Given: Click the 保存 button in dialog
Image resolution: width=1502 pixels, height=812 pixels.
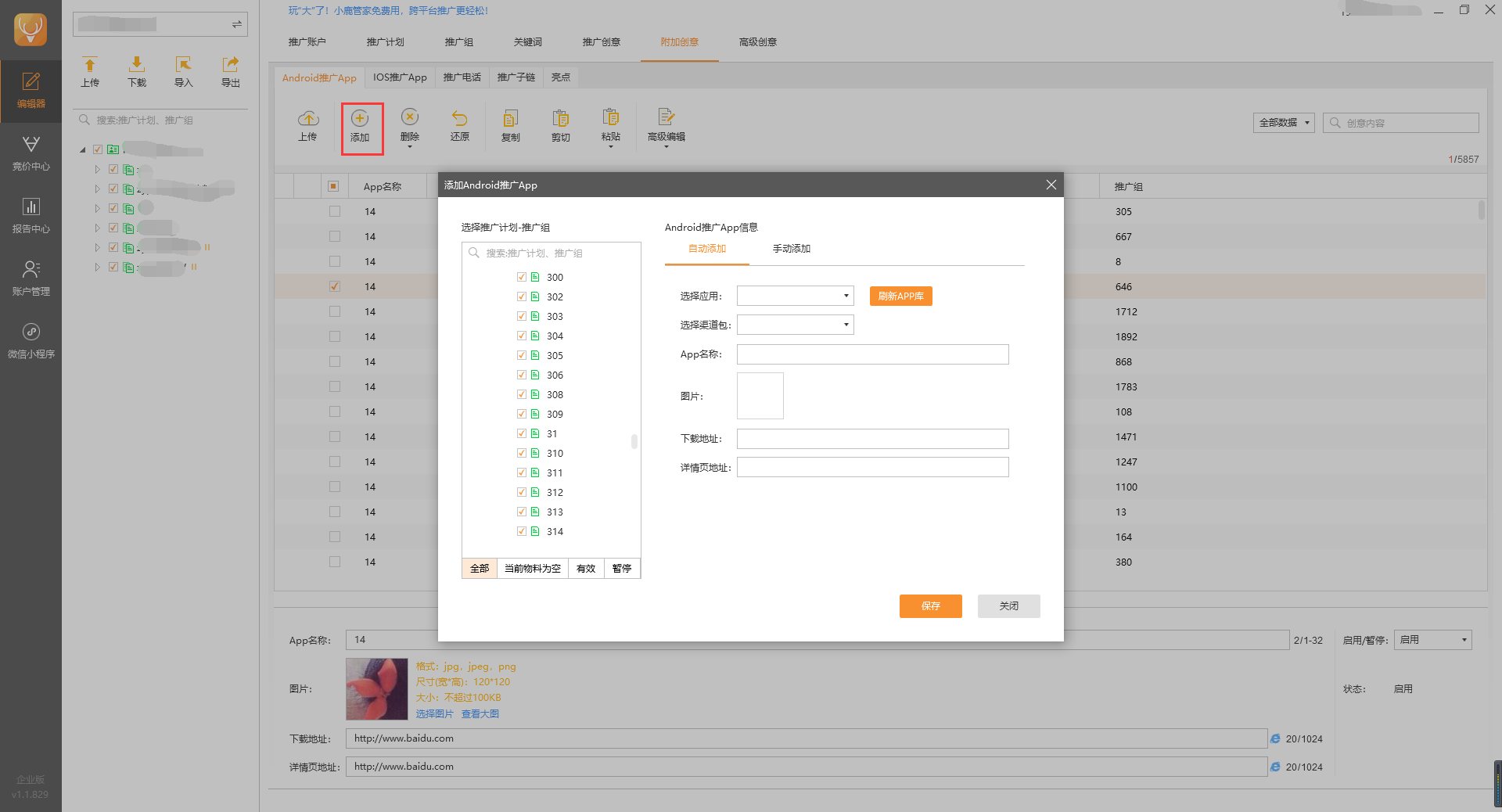Looking at the screenshot, I should click(x=931, y=606).
